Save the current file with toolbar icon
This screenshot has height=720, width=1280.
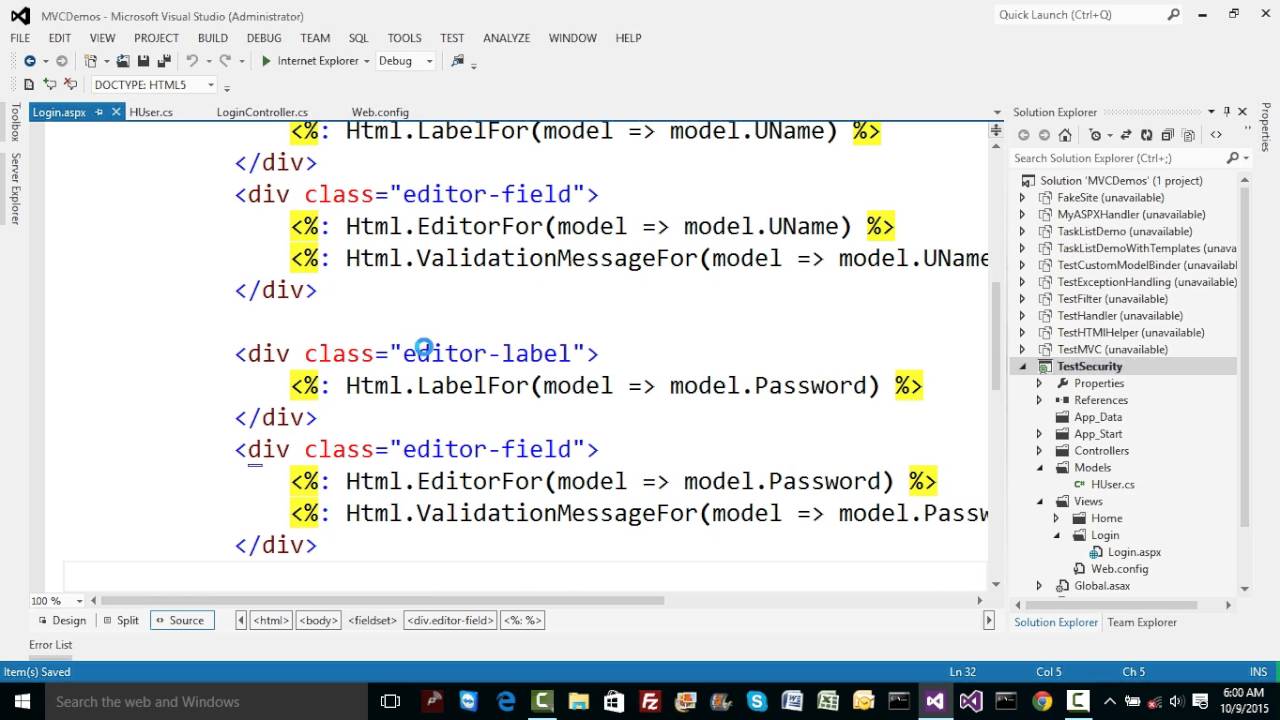coord(143,61)
